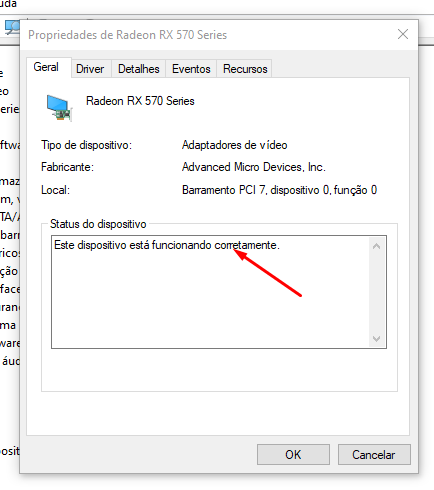Click the scroll up arrow in status box
Viewport: 434px width, 490px height.
pos(377,246)
